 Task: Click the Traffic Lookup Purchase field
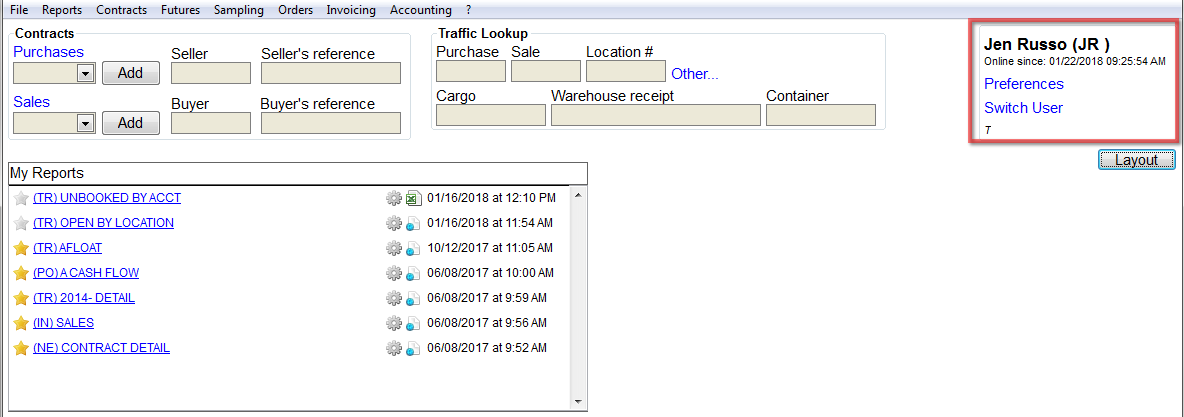(471, 71)
